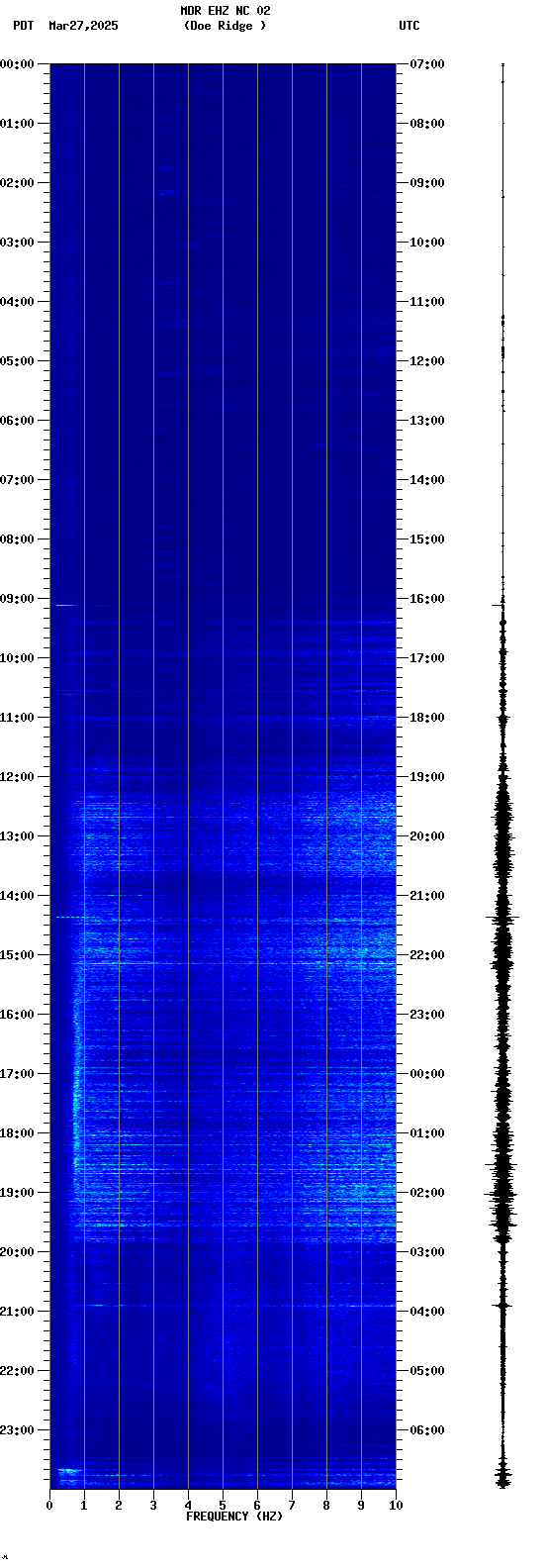The height and width of the screenshot is (1568, 546).
Task: Click the 09:00 UTC time label
Action: click(427, 183)
